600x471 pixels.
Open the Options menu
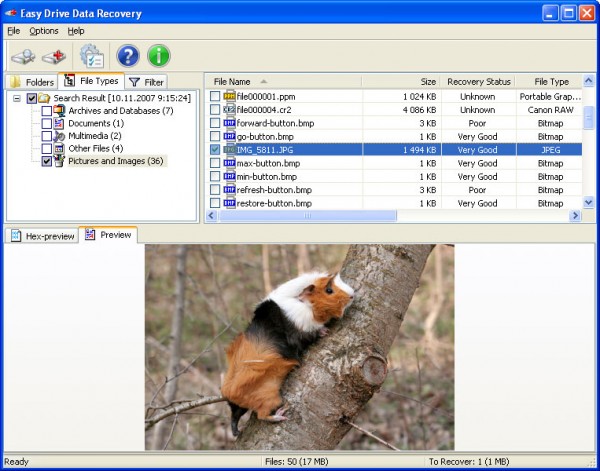(44, 31)
